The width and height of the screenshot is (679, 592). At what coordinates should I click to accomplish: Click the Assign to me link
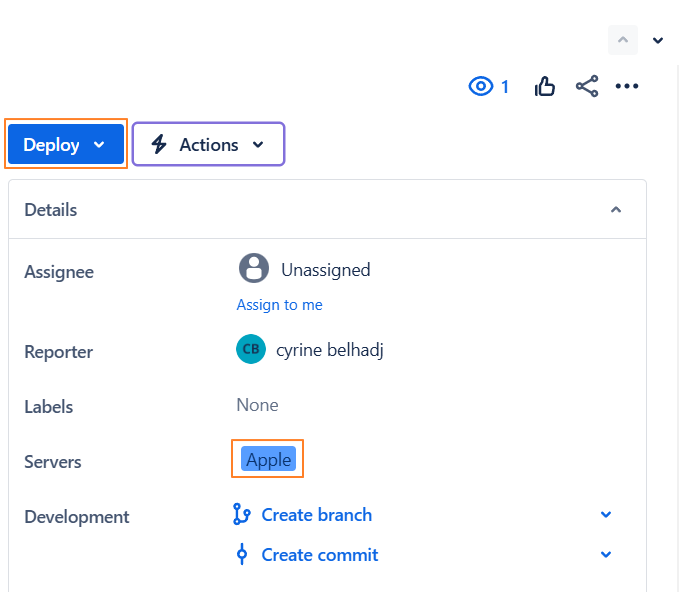[x=279, y=305]
